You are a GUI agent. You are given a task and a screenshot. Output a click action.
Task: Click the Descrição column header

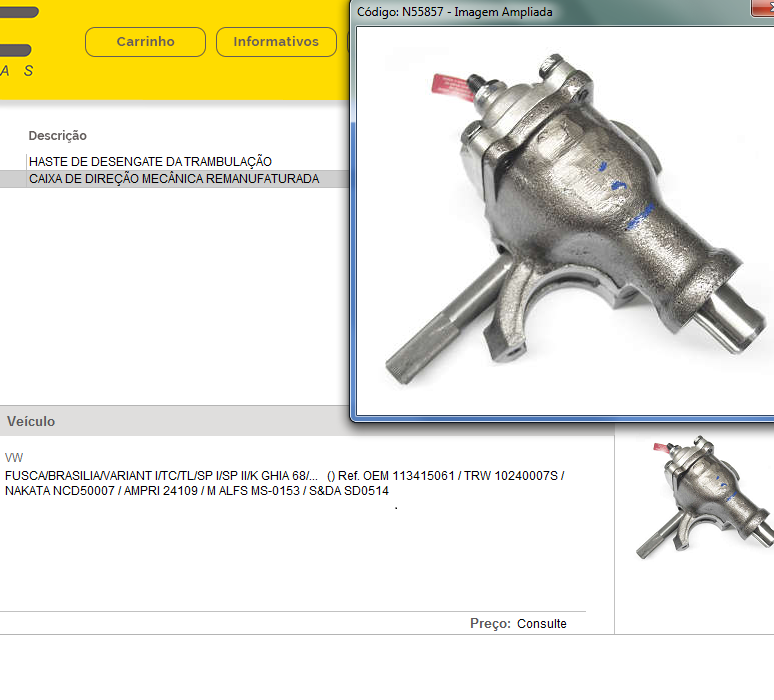click(x=57, y=136)
